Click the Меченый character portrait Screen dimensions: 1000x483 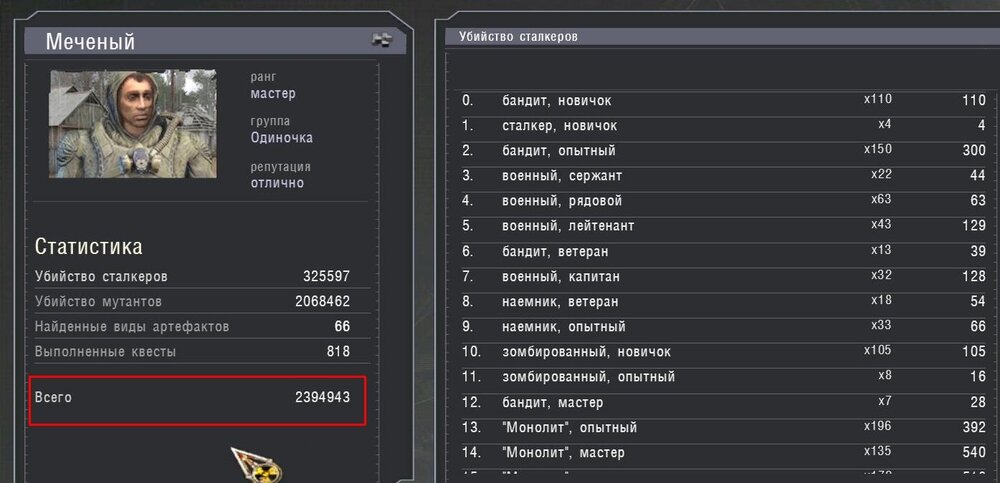tap(133, 124)
